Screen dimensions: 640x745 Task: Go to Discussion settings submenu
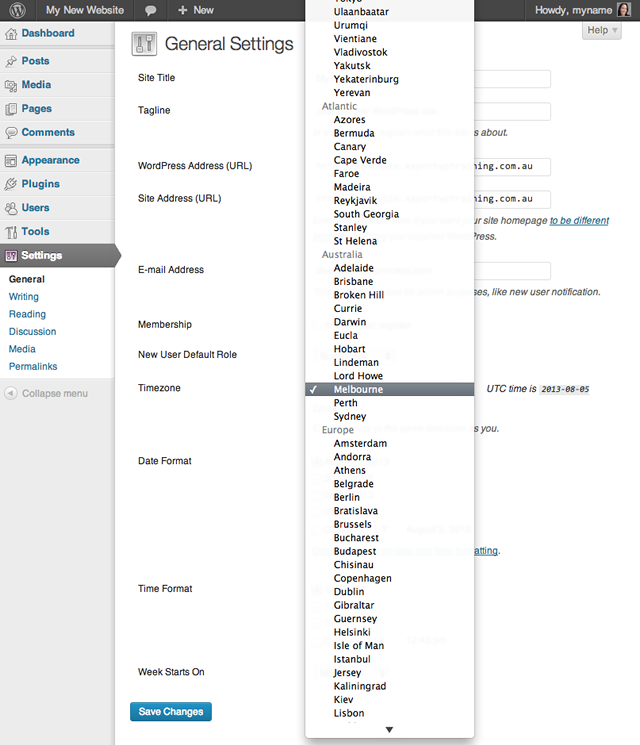coord(32,332)
